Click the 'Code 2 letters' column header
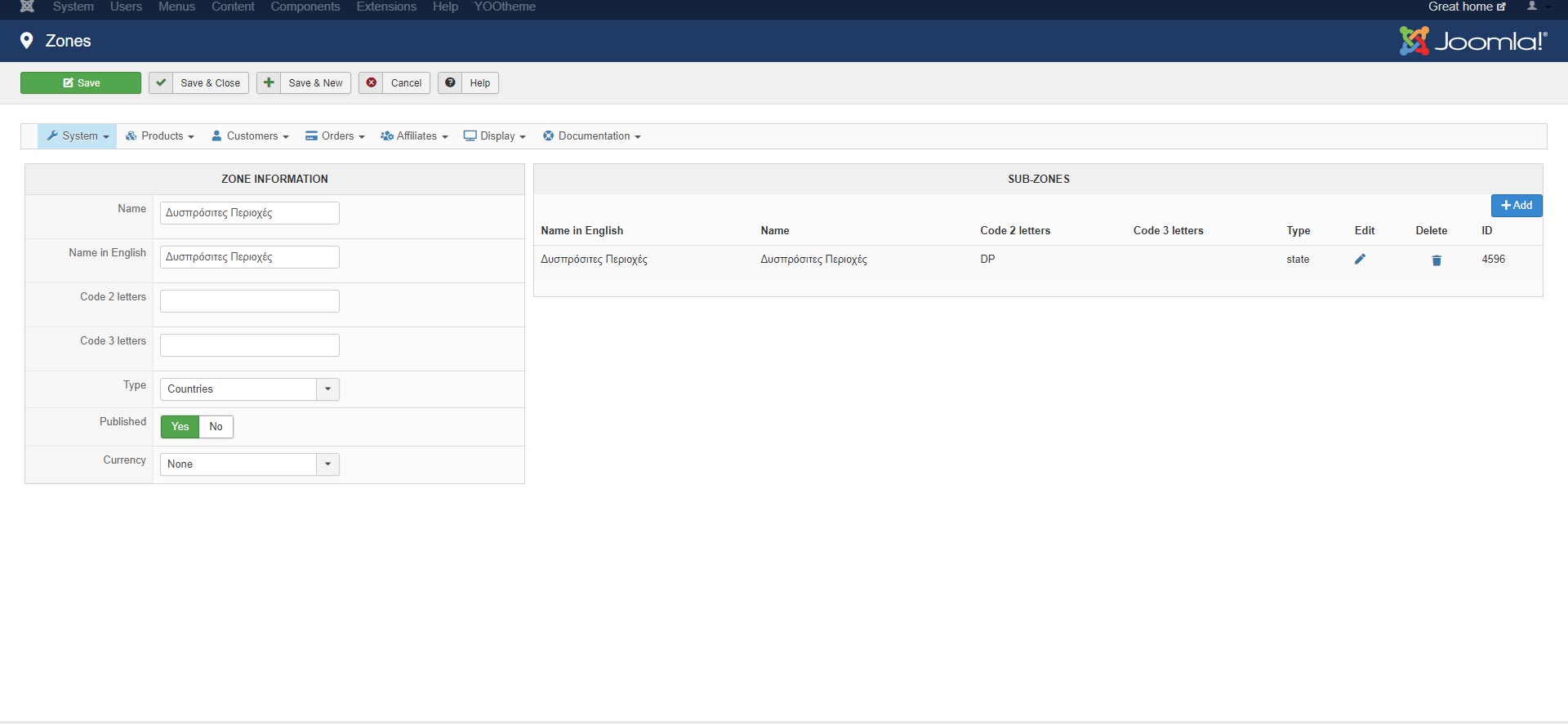 1015,231
